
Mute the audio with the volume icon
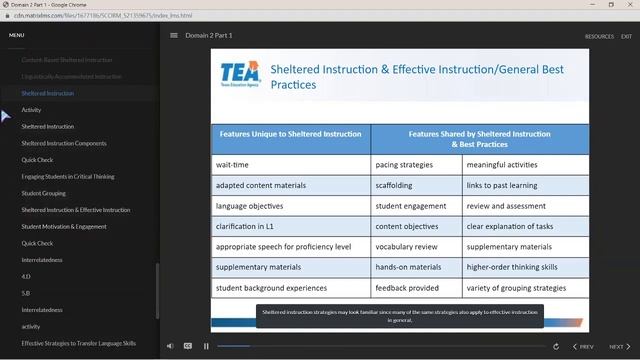[170, 346]
